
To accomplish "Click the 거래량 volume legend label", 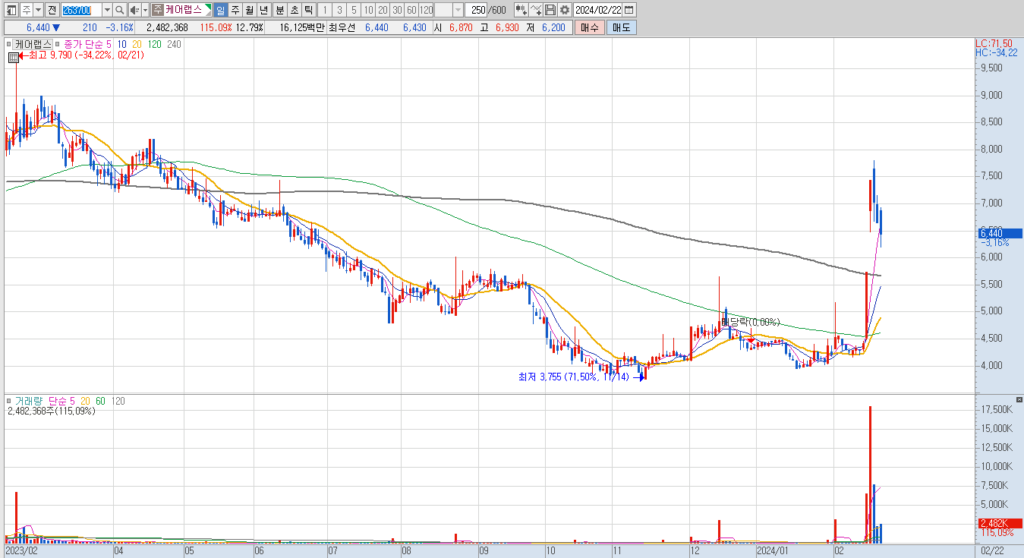I will pyautogui.click(x=29, y=401).
